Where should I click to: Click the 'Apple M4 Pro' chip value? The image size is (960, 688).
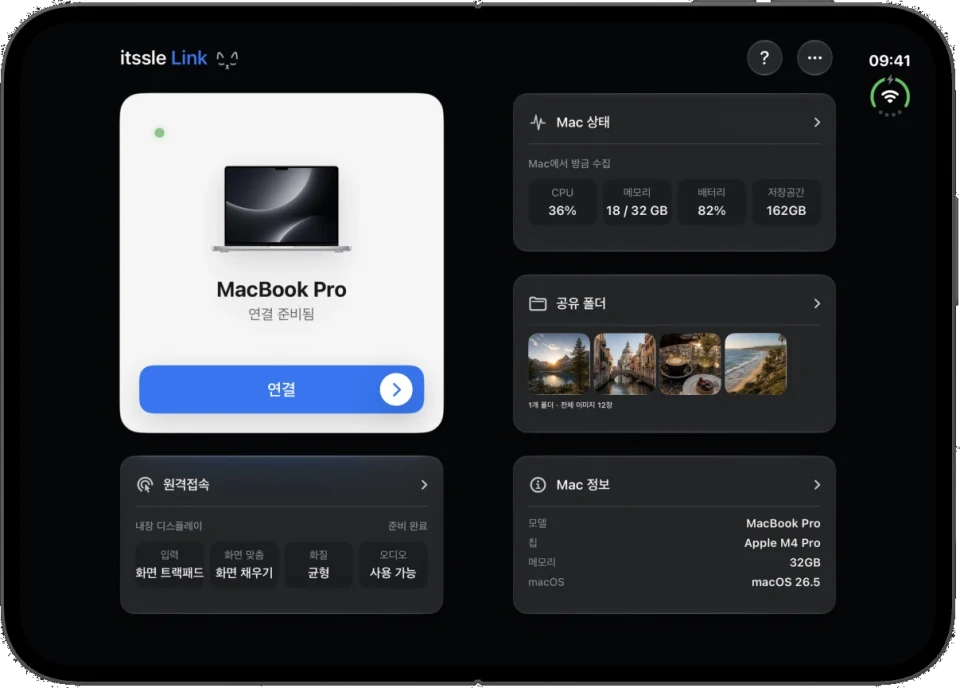pyautogui.click(x=782, y=543)
